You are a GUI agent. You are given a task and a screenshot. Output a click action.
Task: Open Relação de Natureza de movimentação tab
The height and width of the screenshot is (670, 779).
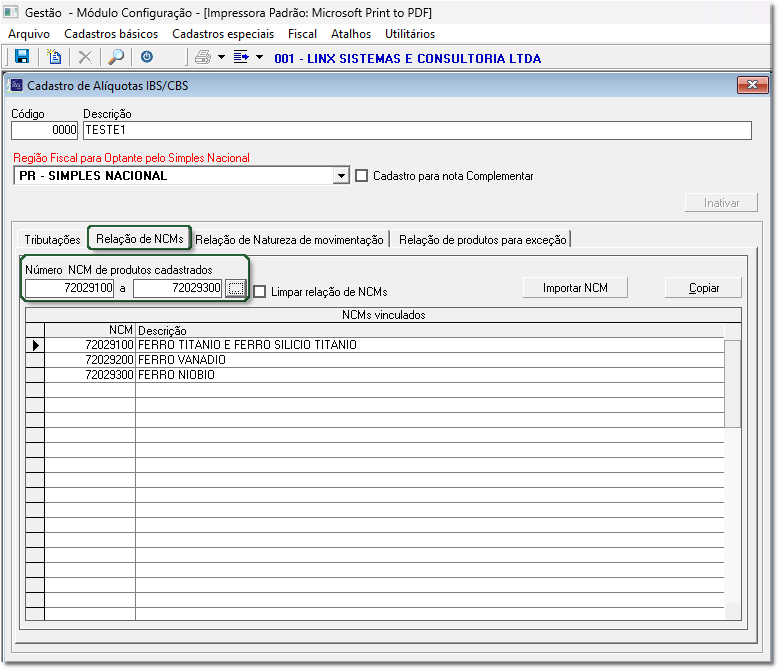pos(289,240)
